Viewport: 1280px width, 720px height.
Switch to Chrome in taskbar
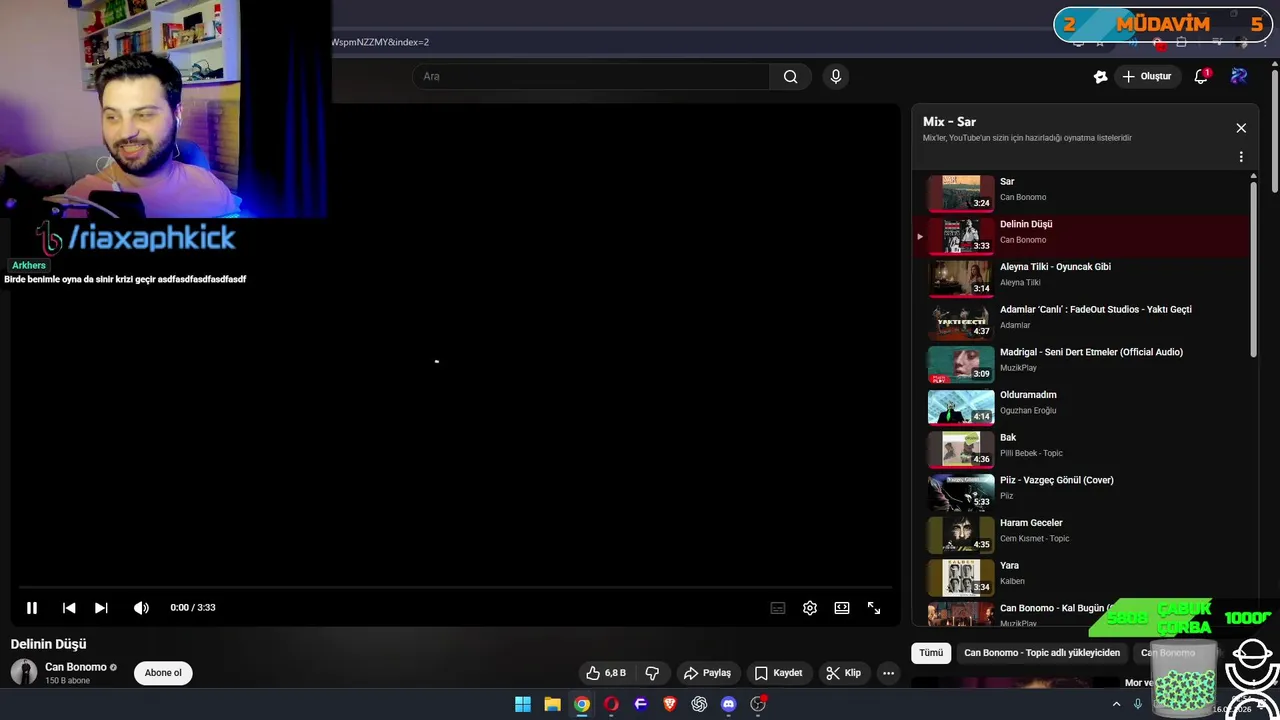(582, 704)
